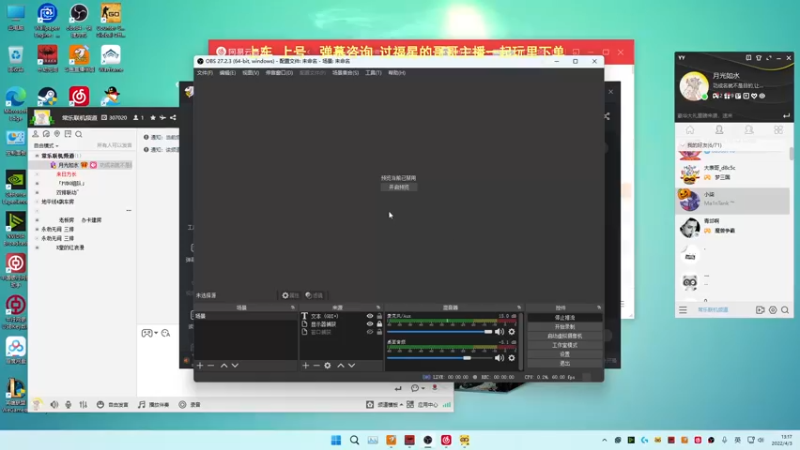Add a new scene in OBS
Screen dimensions: 800x450
tap(200, 365)
